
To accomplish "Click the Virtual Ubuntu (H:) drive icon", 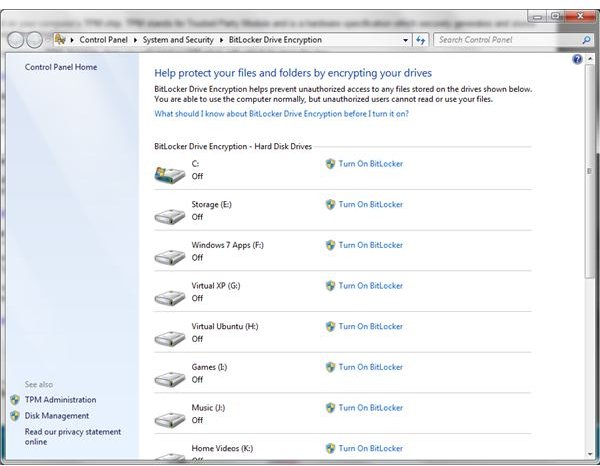I will (170, 339).
